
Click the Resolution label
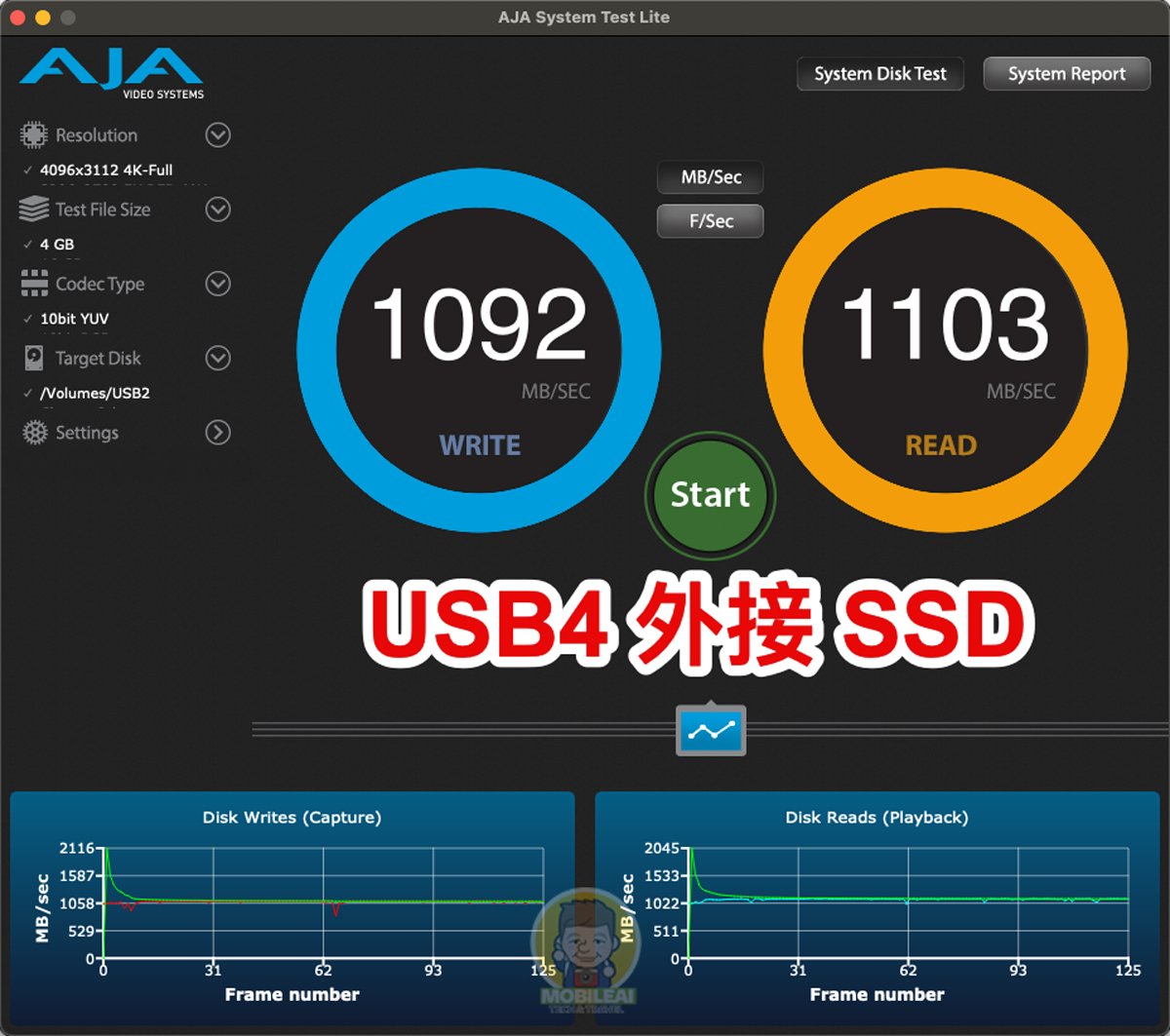[x=97, y=135]
